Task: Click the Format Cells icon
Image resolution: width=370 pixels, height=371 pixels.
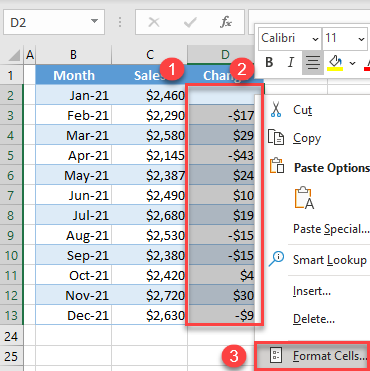Action: point(277,355)
